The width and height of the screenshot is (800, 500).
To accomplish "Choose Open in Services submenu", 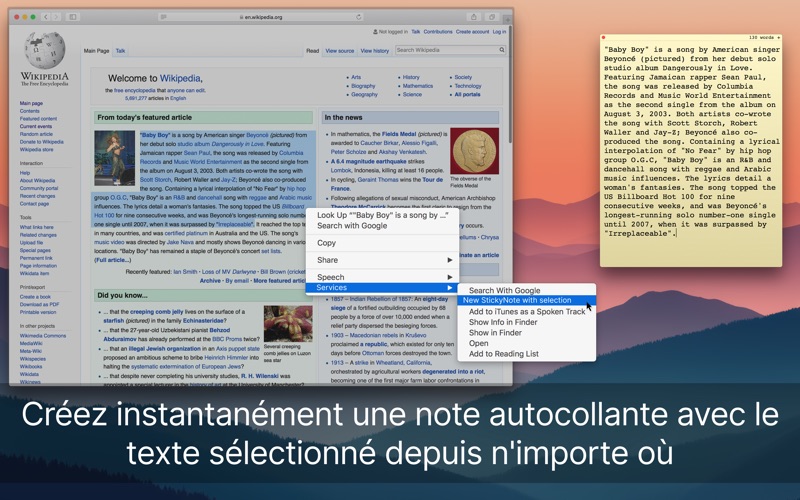I will tap(527, 343).
